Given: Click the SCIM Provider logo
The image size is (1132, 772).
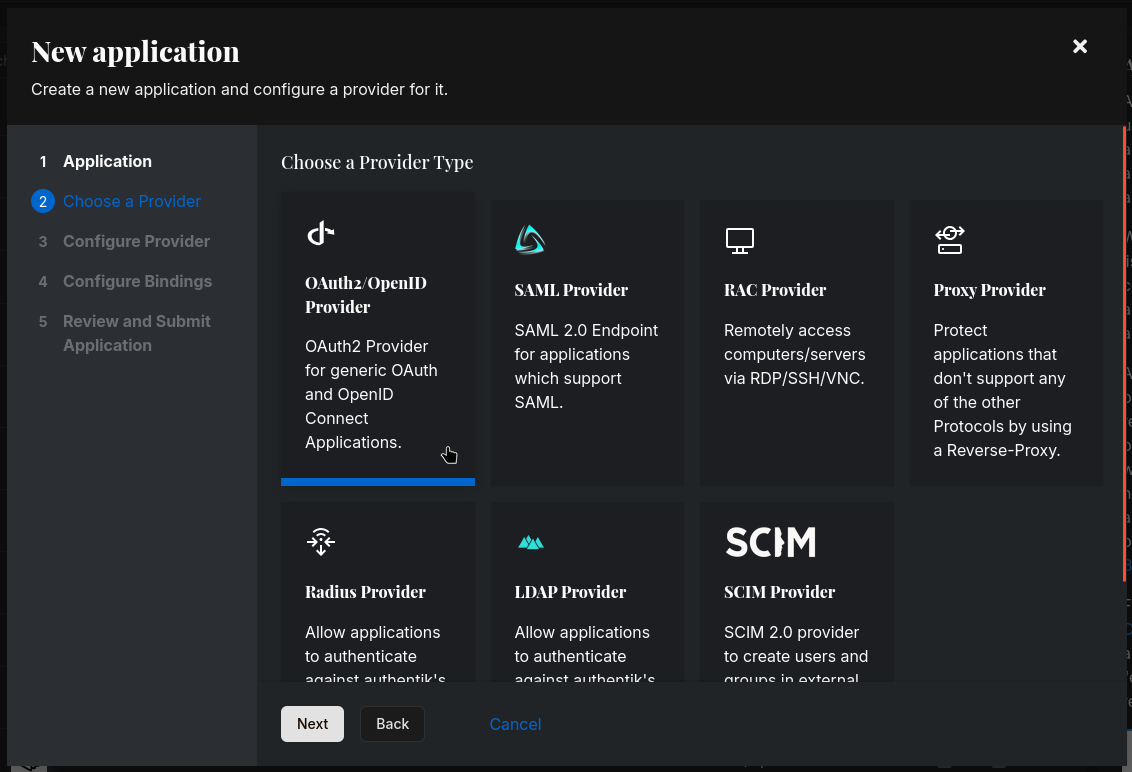Looking at the screenshot, I should pos(770,542).
